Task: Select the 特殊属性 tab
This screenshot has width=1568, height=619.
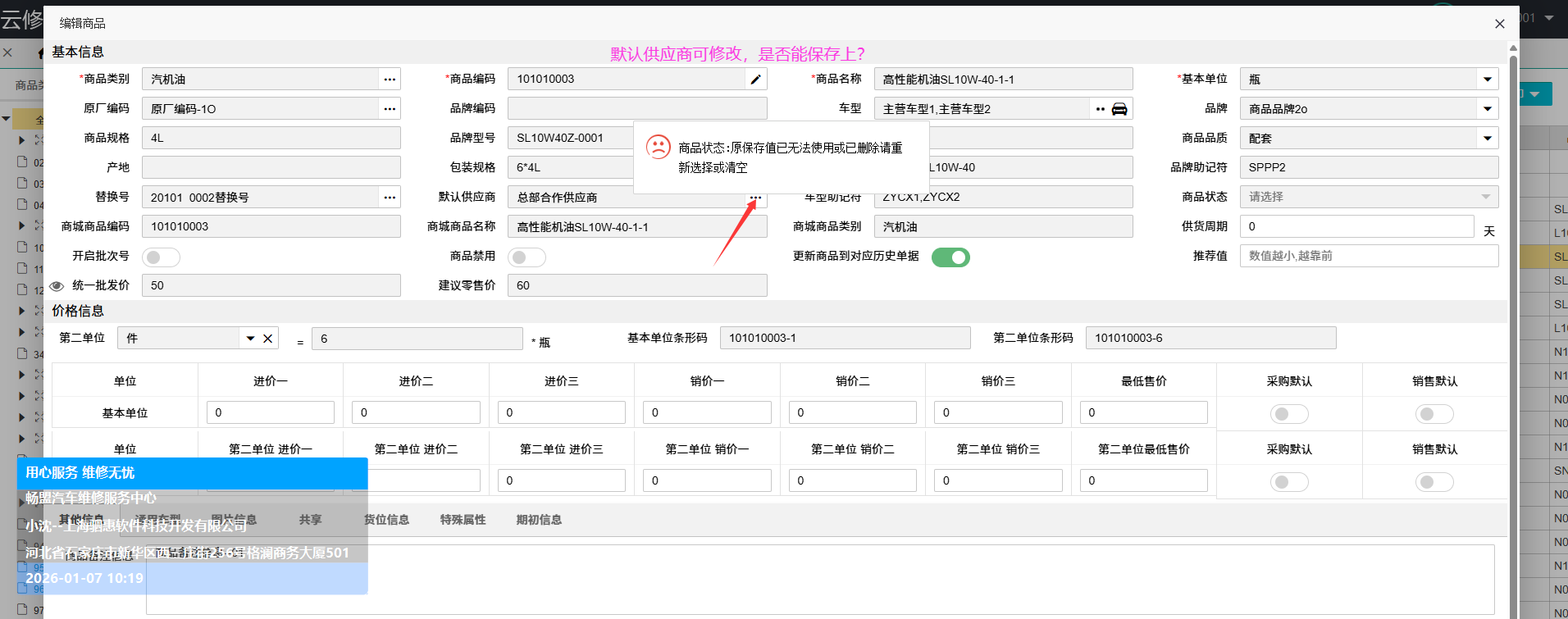Action: [463, 520]
